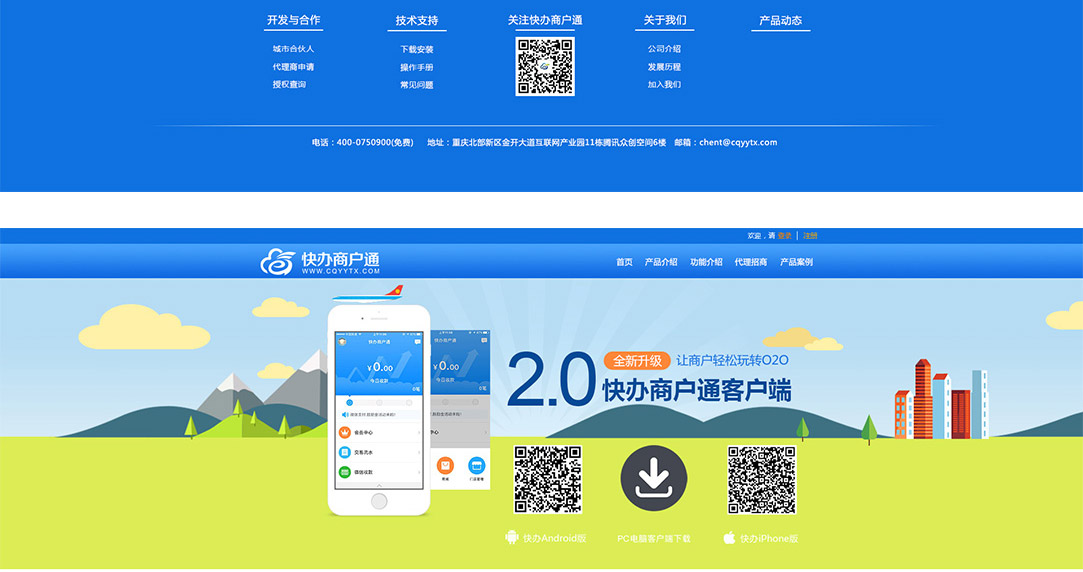Click the 注册 link
Screen dimensions: 1083x572
[x=810, y=236]
